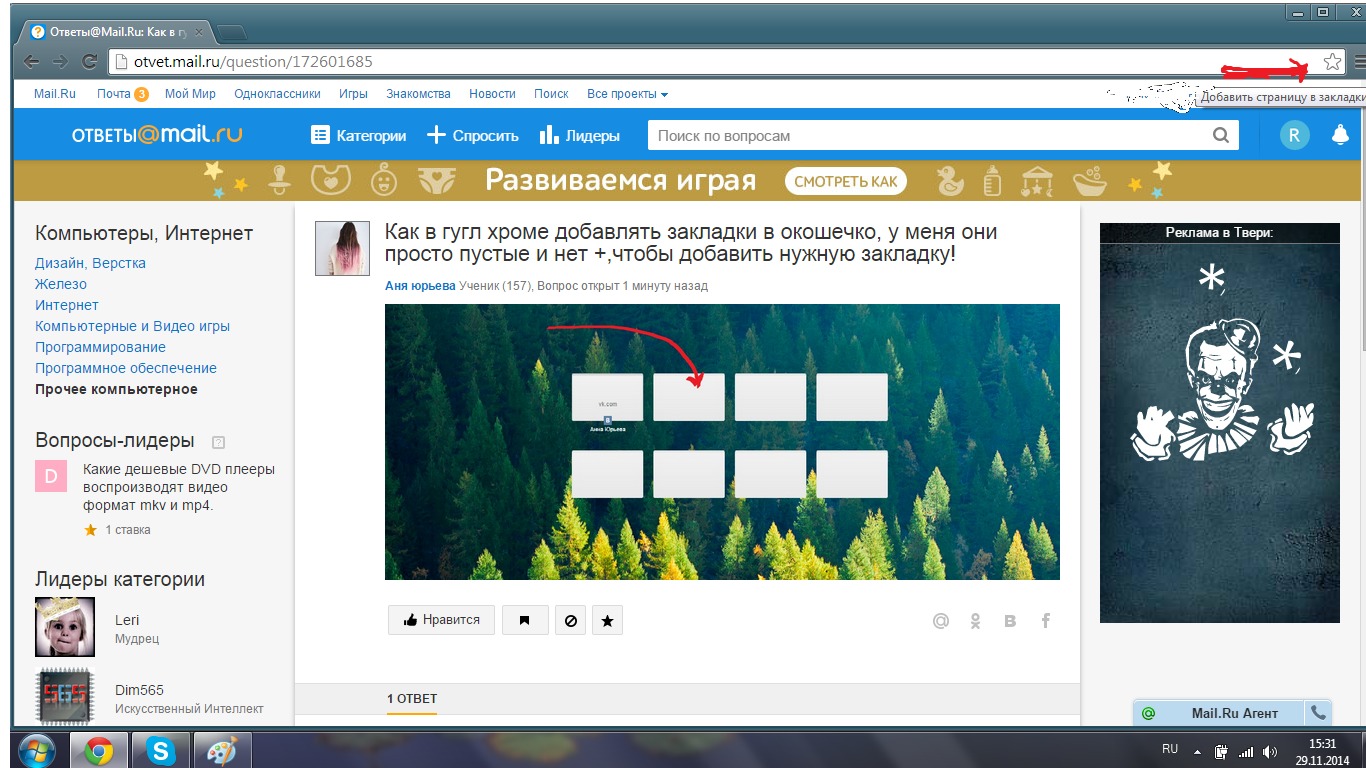The image size is (1366, 768).
Task: Open notifications bell icon
Action: (x=1341, y=136)
